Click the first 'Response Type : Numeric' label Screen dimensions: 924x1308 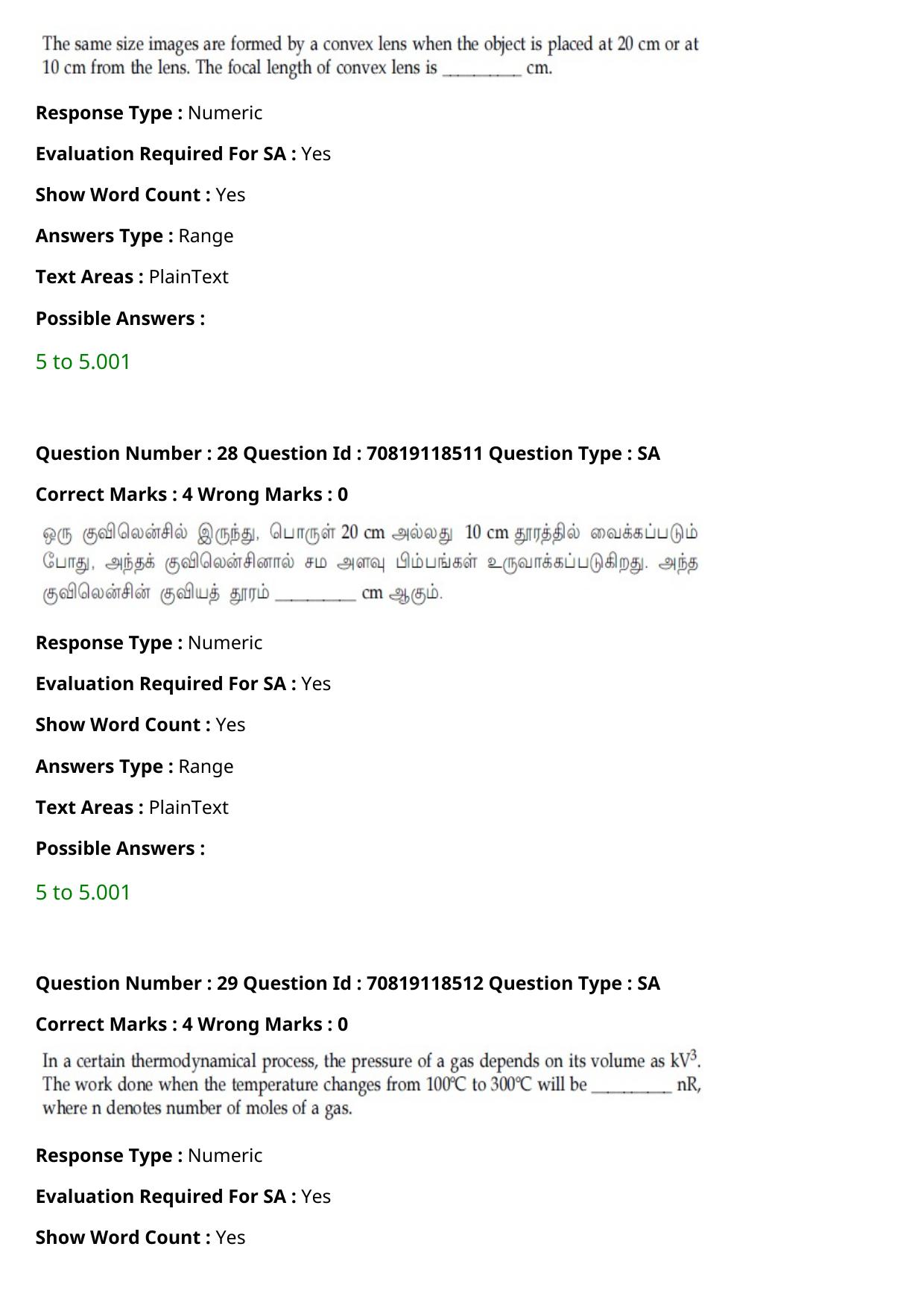coord(149,113)
